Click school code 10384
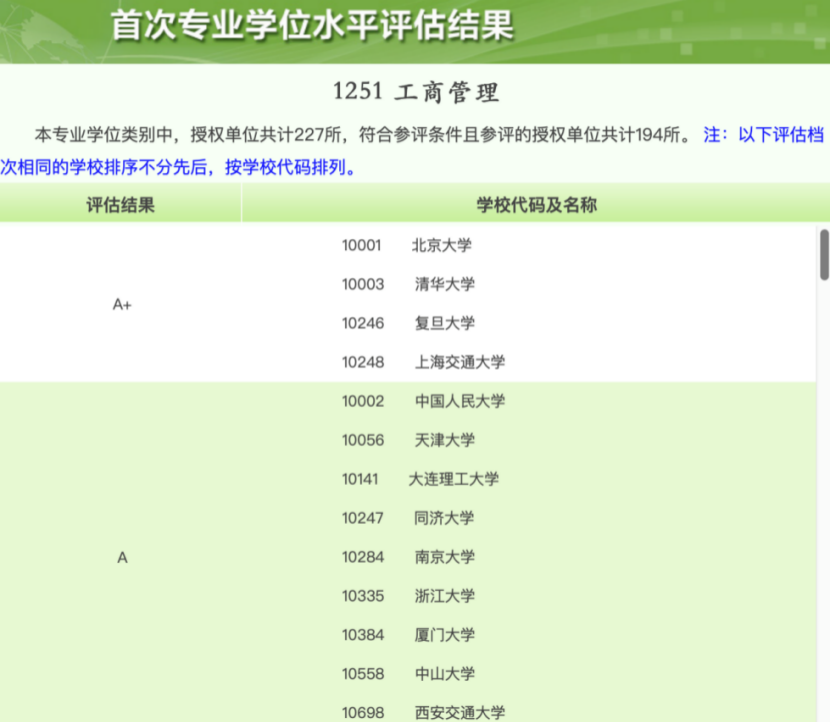The height and width of the screenshot is (724, 830). 363,635
